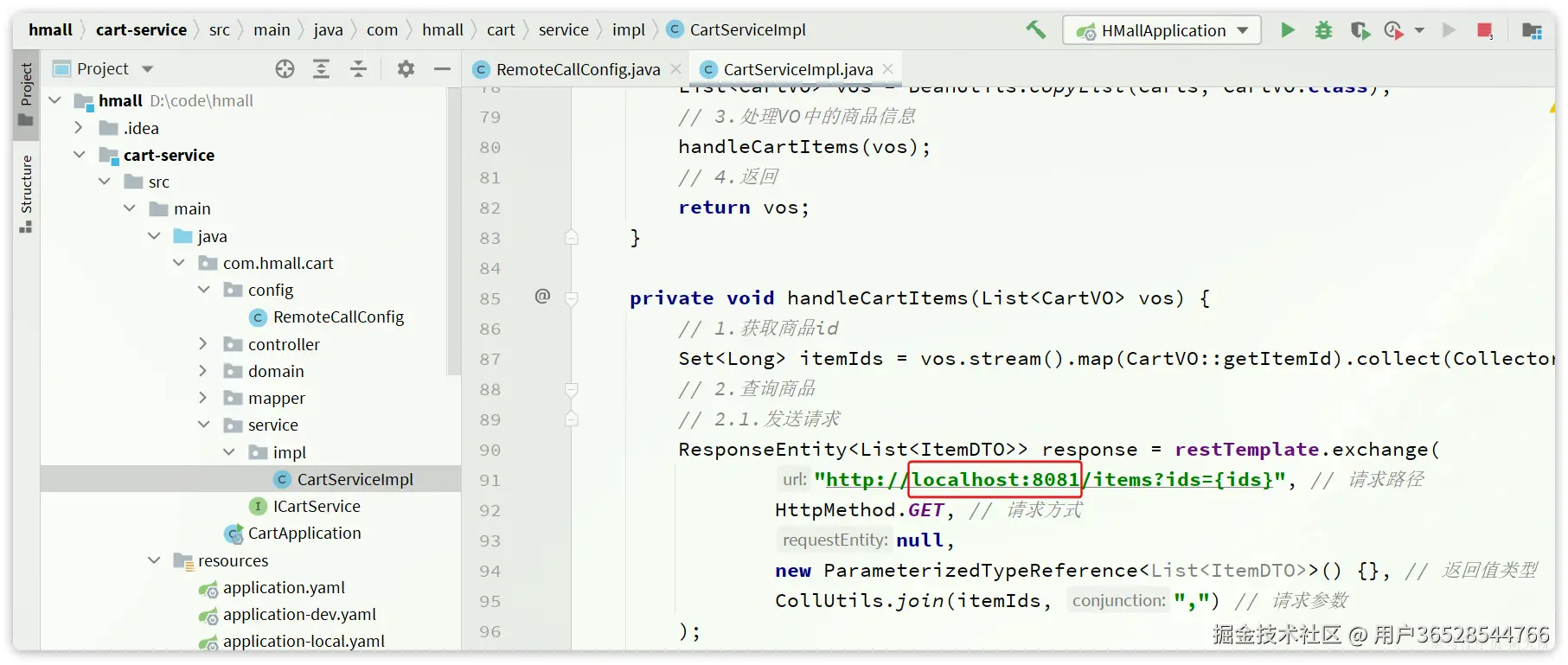Click handleCartItems(vos) call on line 80
1568x665 pixels.
point(804,147)
